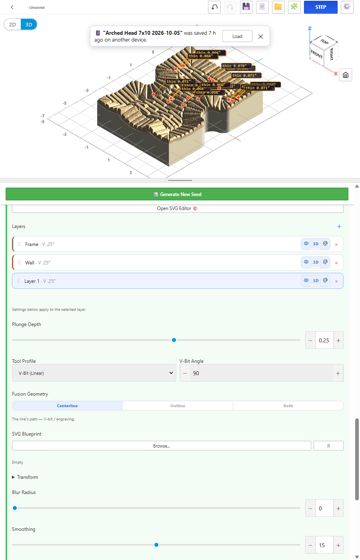Delete Layer 1 with red x
Viewport: 360px width, 560px height.
pyautogui.click(x=336, y=281)
